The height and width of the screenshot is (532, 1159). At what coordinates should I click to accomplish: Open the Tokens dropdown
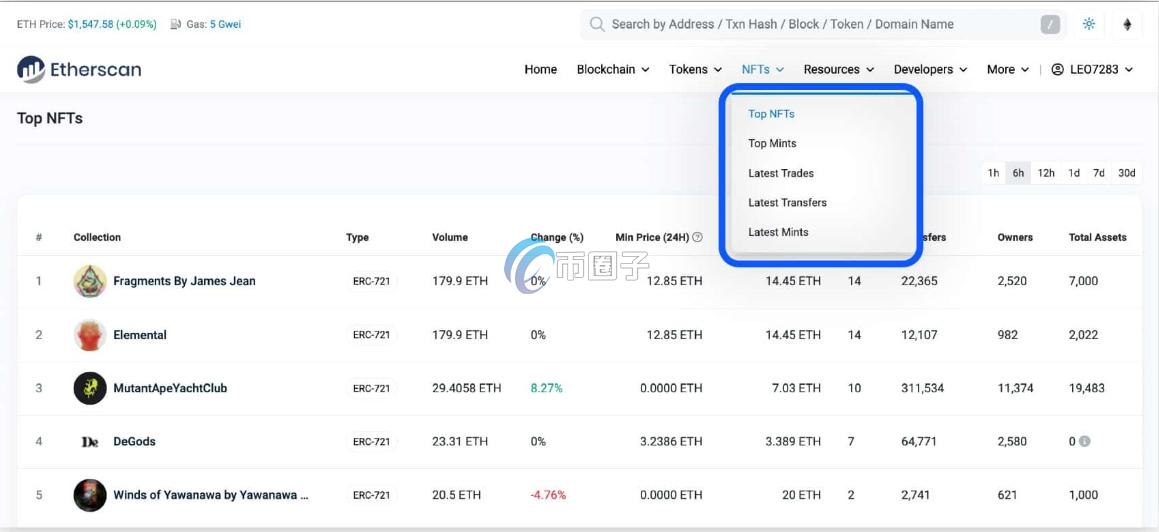tap(695, 69)
